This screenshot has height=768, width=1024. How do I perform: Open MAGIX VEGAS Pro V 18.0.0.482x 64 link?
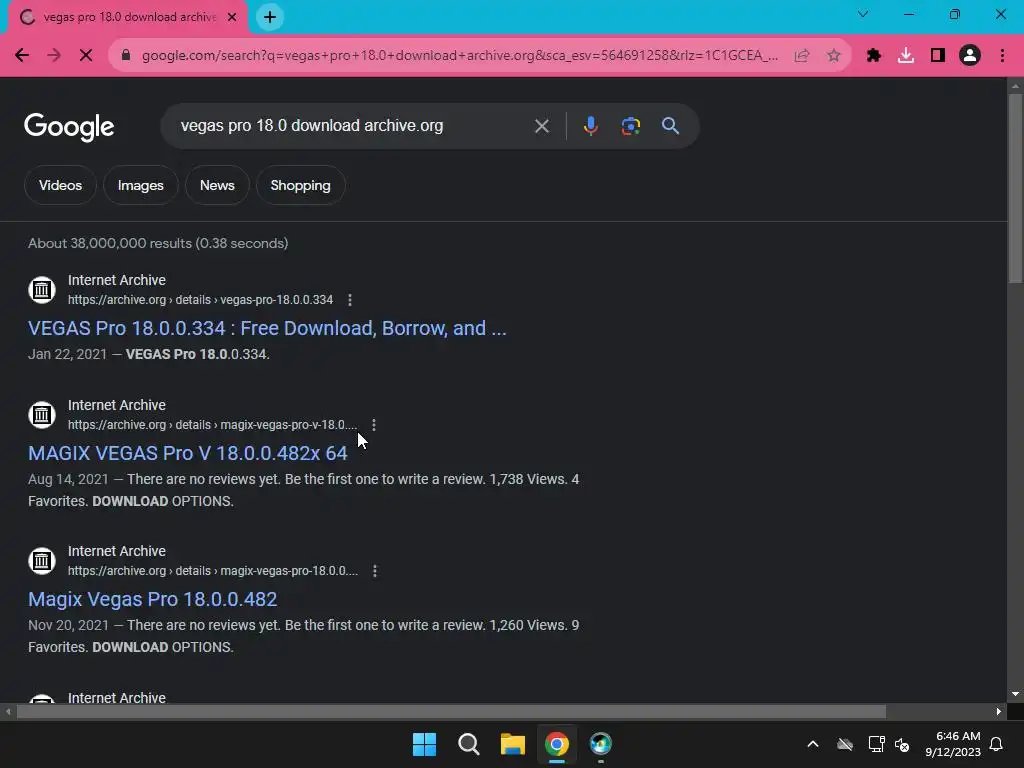click(x=187, y=453)
